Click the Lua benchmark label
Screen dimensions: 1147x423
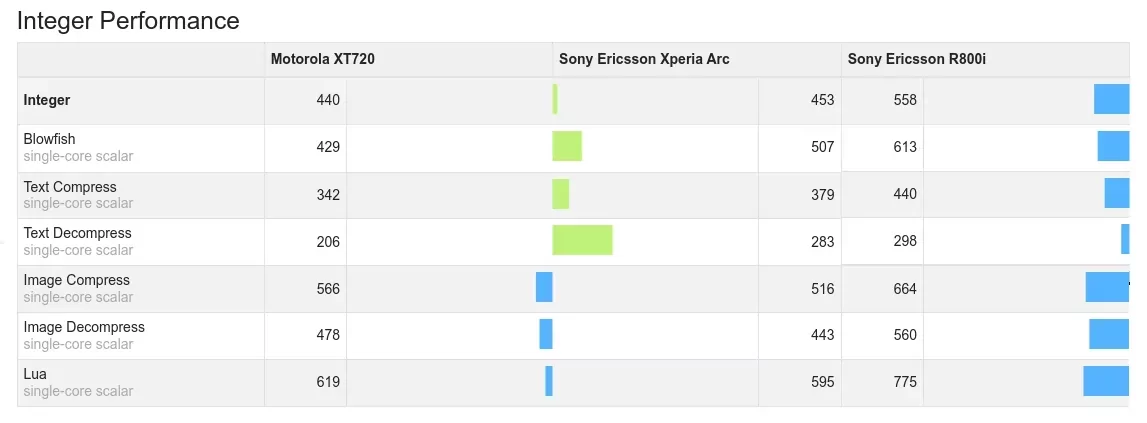pos(35,374)
